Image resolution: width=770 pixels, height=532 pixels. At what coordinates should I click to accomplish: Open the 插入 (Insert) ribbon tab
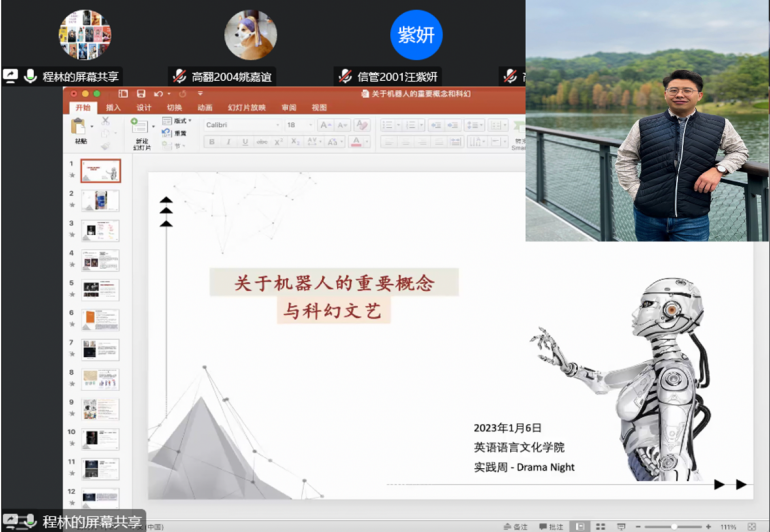pos(113,107)
